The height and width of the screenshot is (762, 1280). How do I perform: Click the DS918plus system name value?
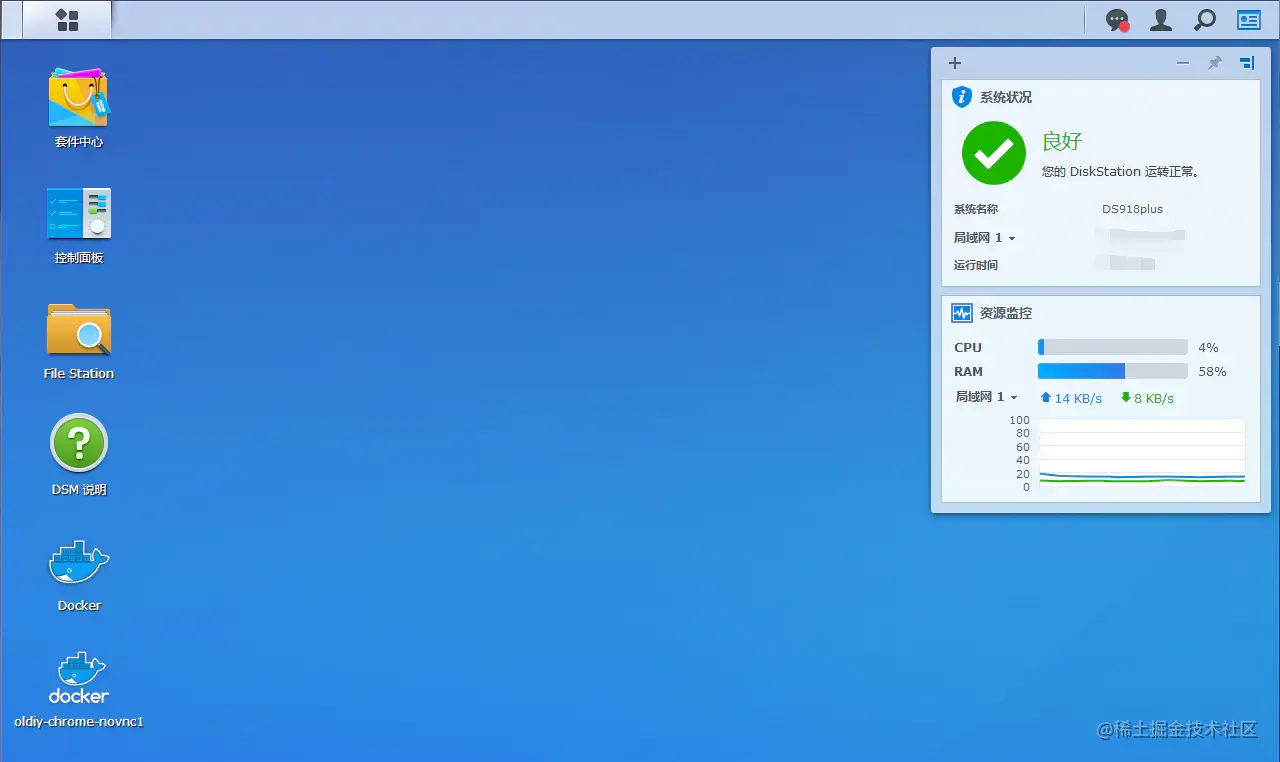pyautogui.click(x=1133, y=209)
